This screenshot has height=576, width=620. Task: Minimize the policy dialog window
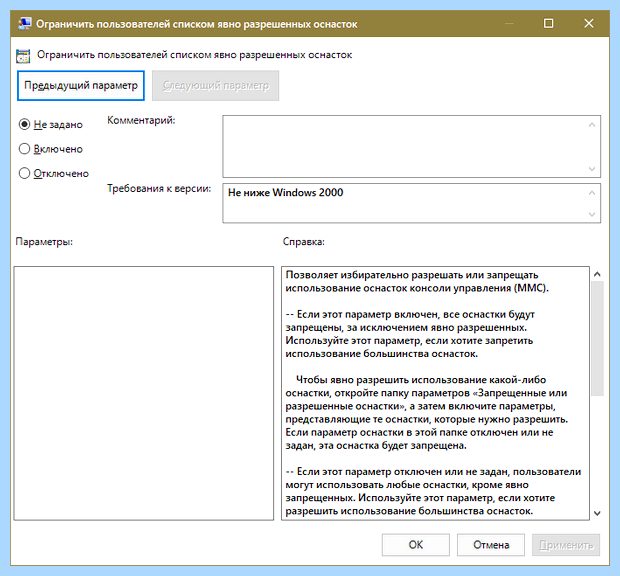click(x=509, y=24)
